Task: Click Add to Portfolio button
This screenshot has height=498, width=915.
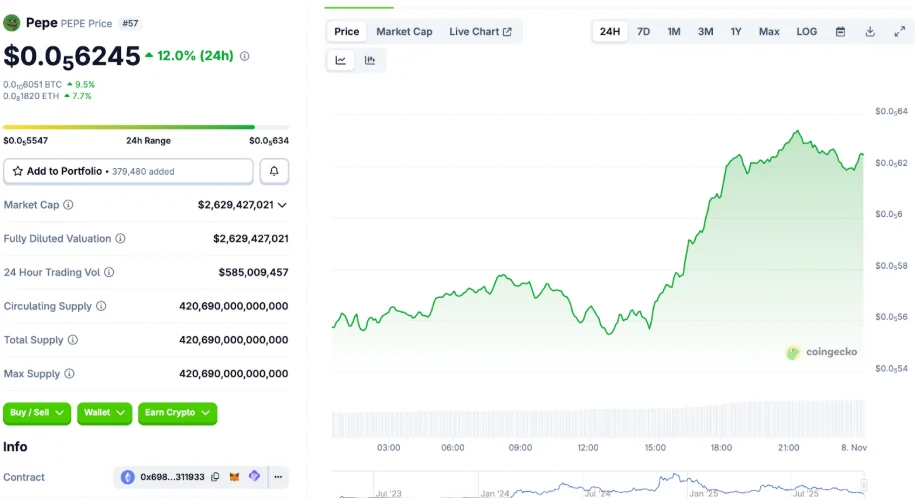Action: coord(128,171)
